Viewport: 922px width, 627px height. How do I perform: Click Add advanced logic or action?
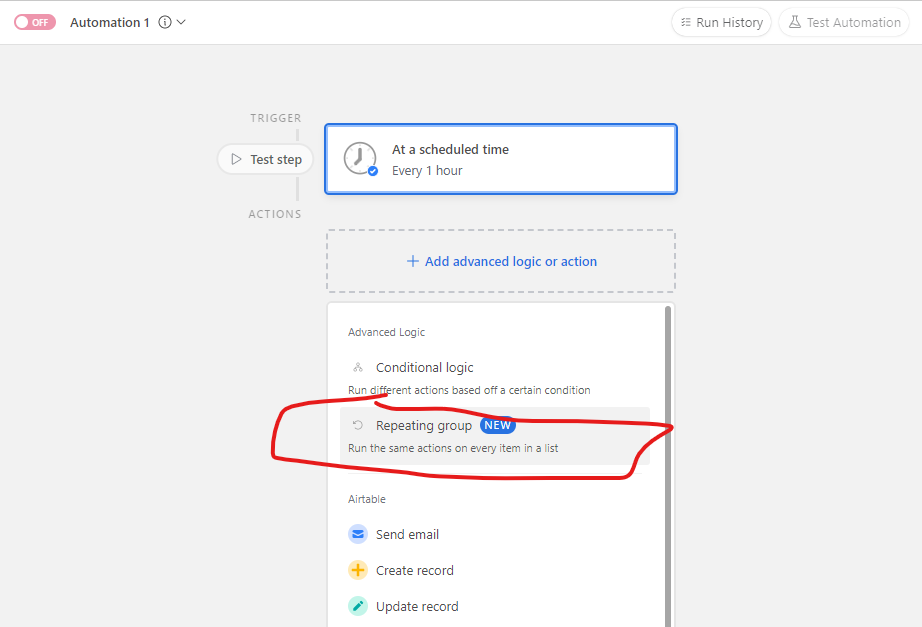click(501, 261)
